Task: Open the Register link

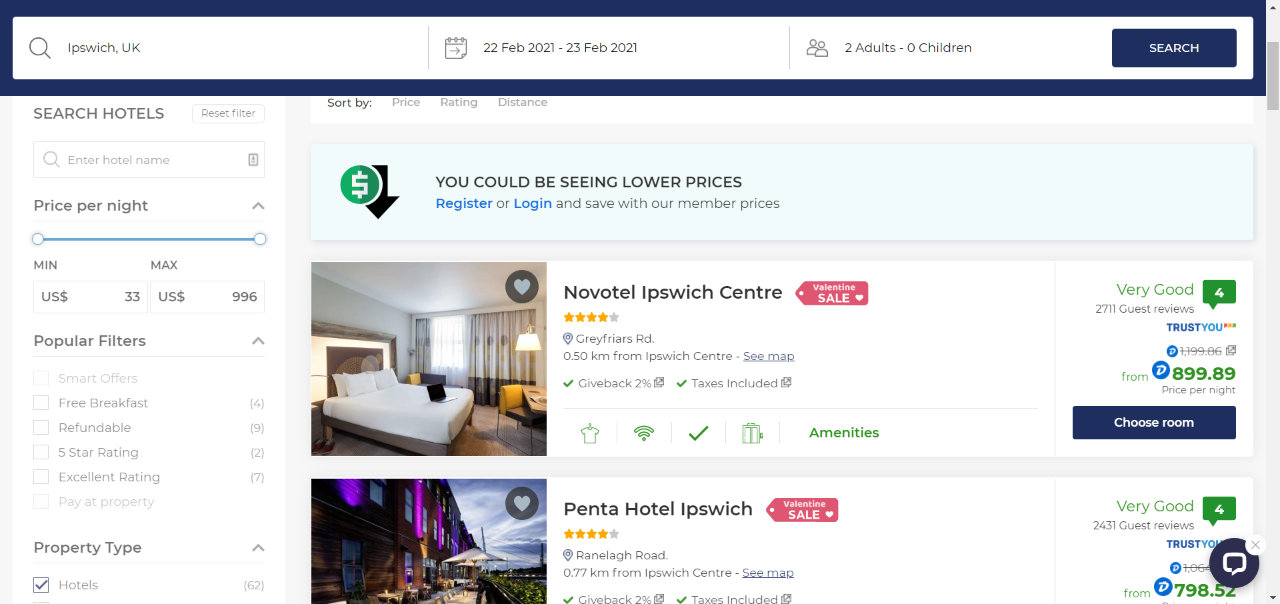Action: [464, 203]
